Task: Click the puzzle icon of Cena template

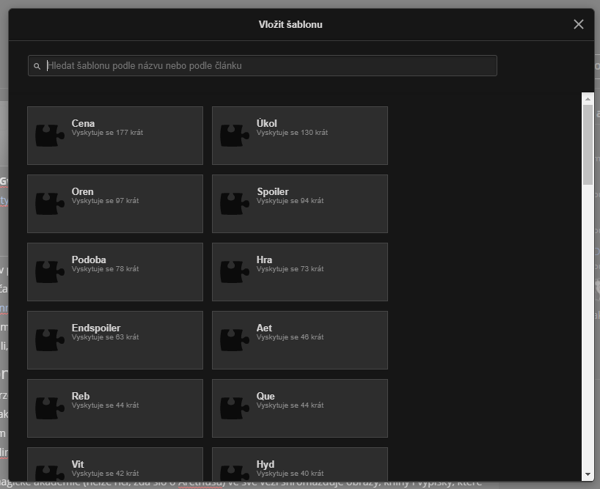Action: [x=50, y=135]
